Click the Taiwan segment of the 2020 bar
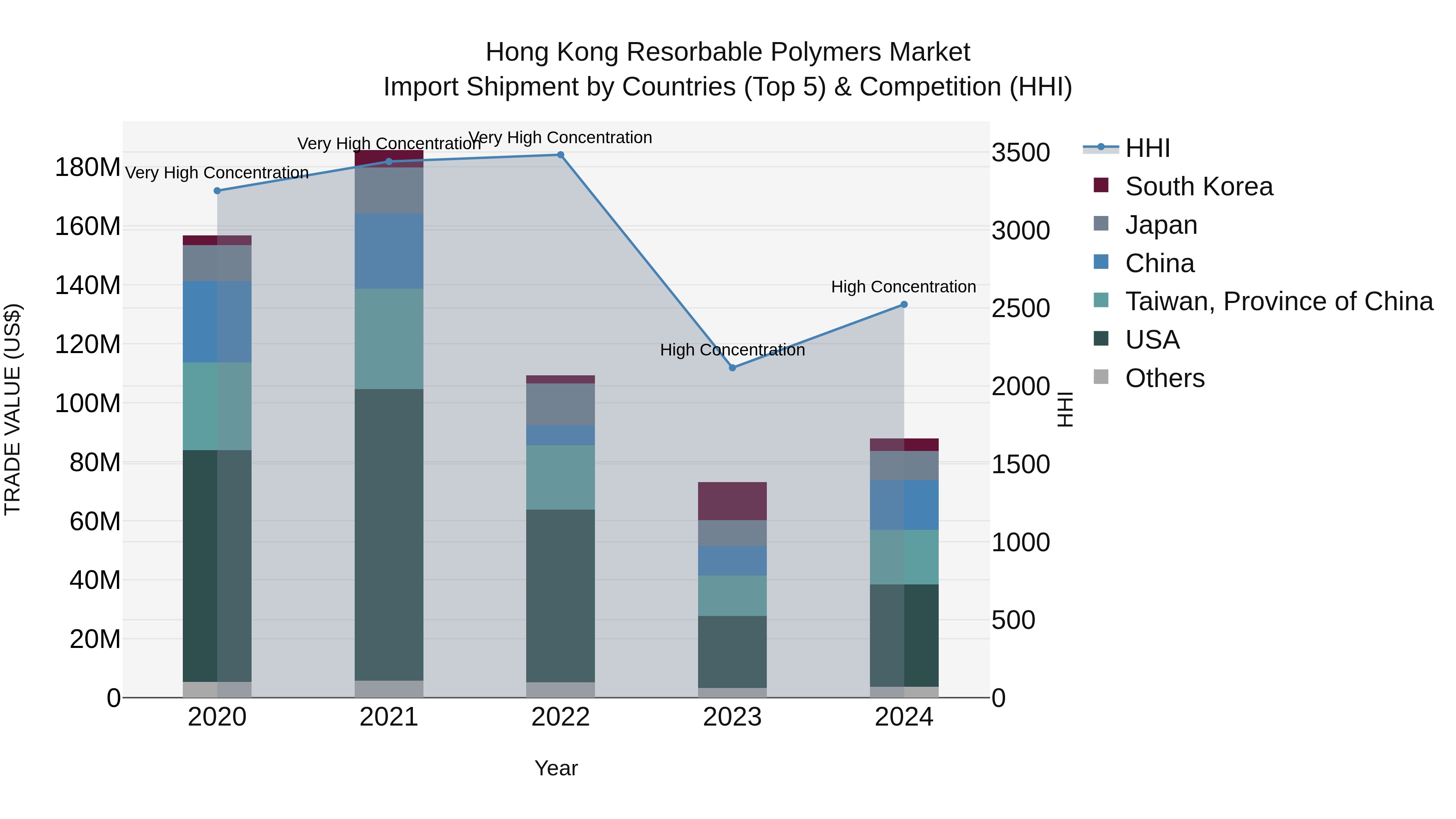 217,406
